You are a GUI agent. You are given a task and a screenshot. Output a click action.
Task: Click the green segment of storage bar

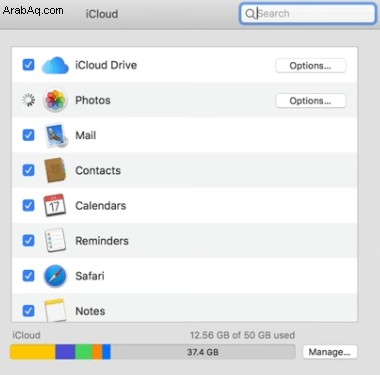pos(84,352)
